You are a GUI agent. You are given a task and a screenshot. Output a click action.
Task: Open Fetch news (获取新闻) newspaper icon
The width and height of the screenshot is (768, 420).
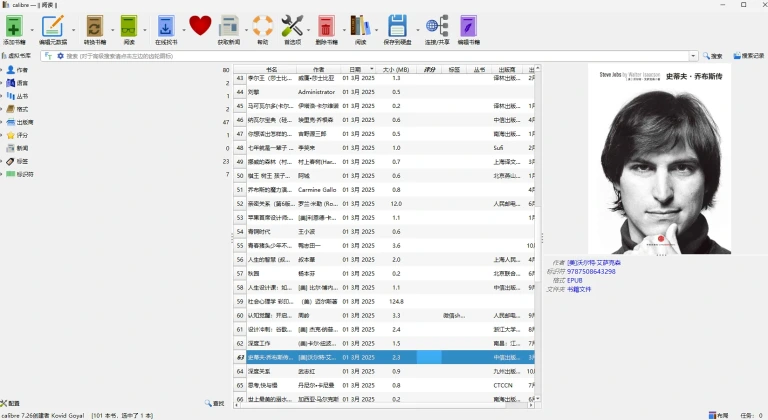pyautogui.click(x=228, y=26)
